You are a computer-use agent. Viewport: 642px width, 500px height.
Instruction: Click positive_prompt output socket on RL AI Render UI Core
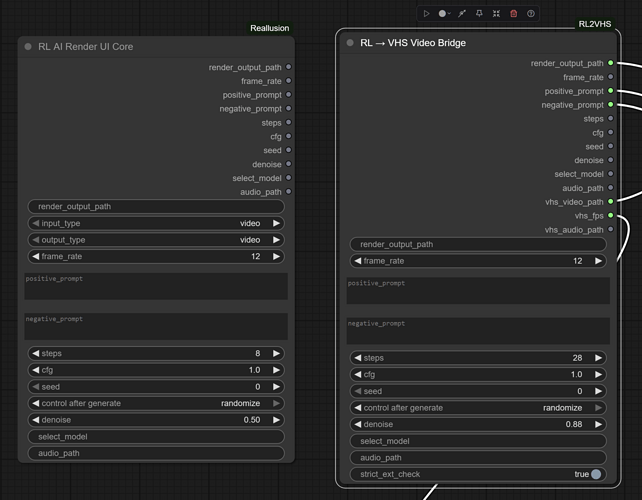[x=289, y=95]
